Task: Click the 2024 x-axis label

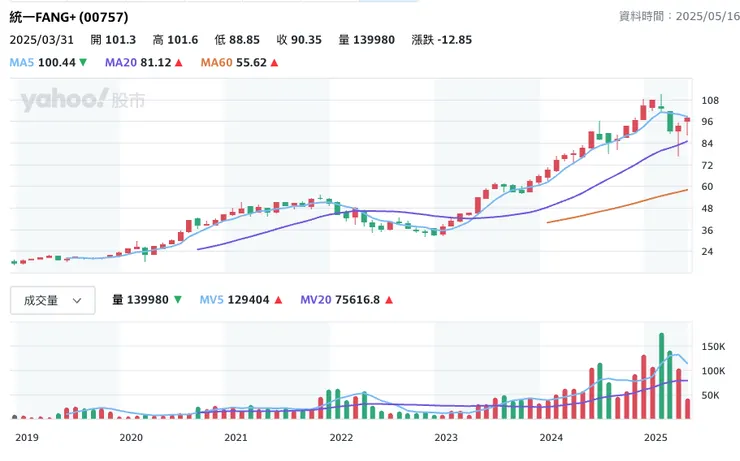Action: click(x=551, y=437)
